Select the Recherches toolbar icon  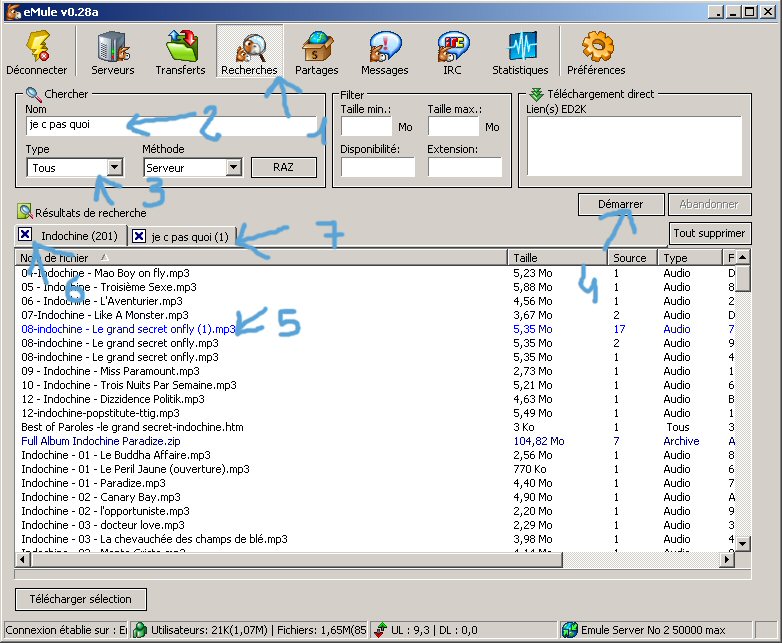249,52
